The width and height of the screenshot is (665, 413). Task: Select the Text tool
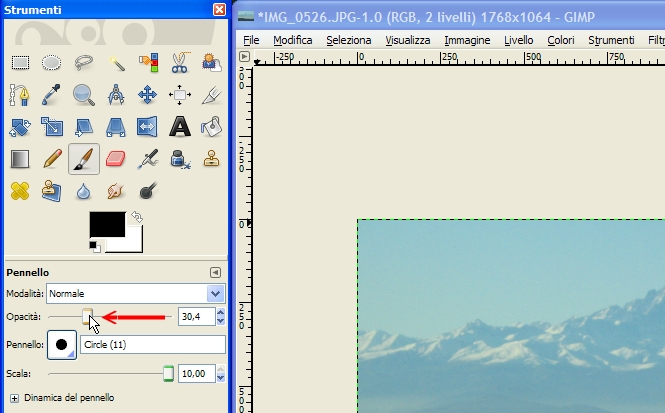pos(180,127)
